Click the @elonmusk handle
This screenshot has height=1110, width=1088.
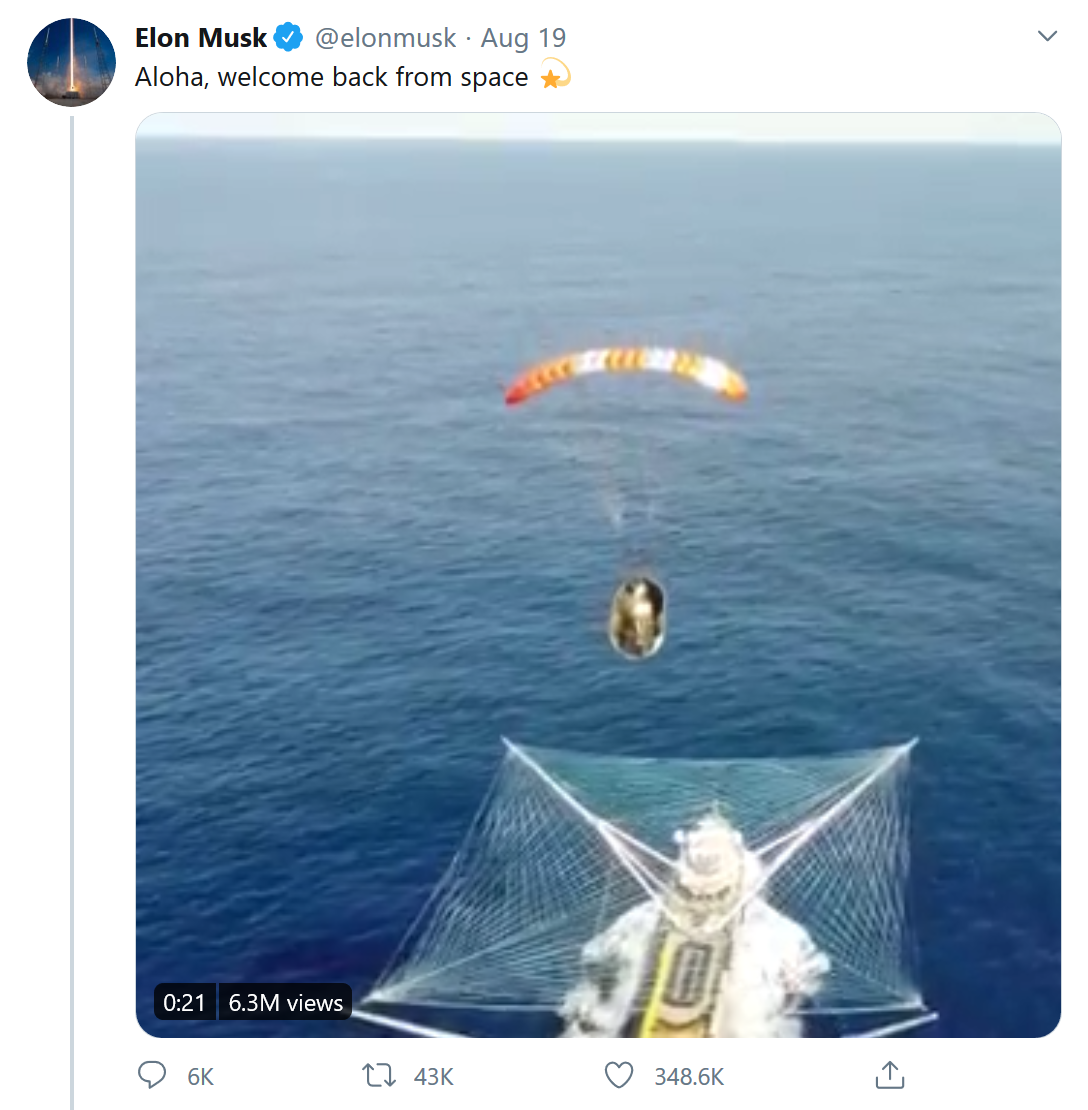coord(385,39)
